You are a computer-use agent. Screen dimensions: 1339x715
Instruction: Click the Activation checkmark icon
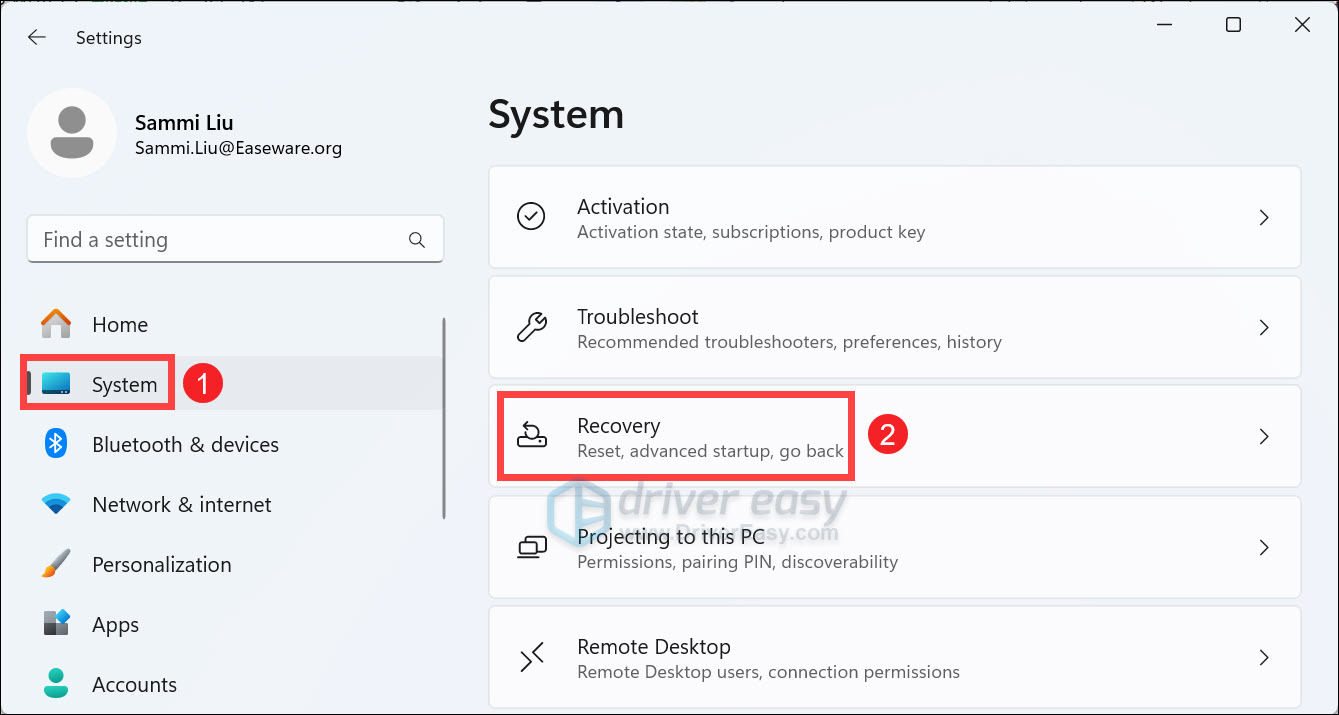(531, 217)
